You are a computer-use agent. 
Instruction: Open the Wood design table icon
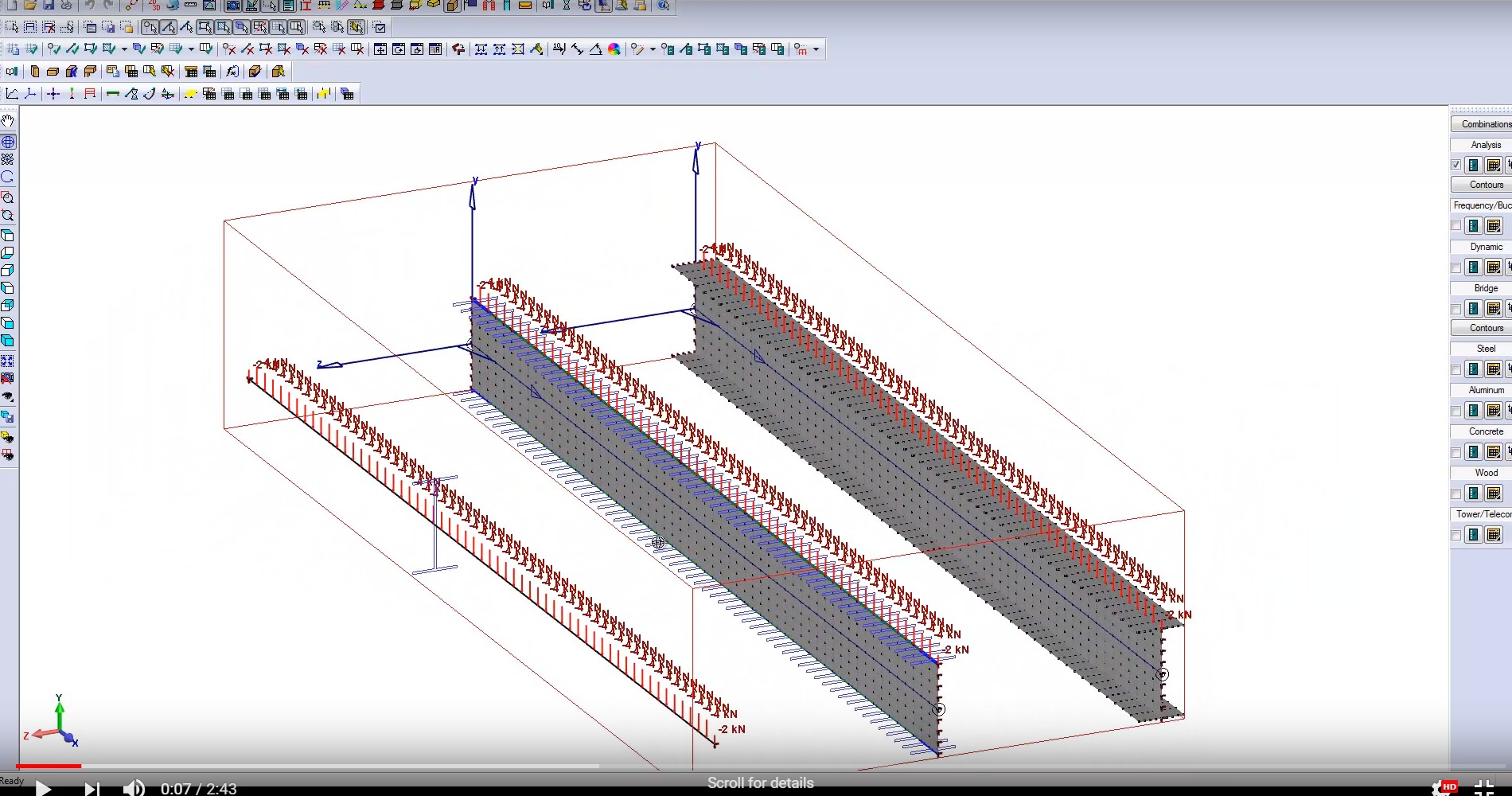tap(1494, 494)
